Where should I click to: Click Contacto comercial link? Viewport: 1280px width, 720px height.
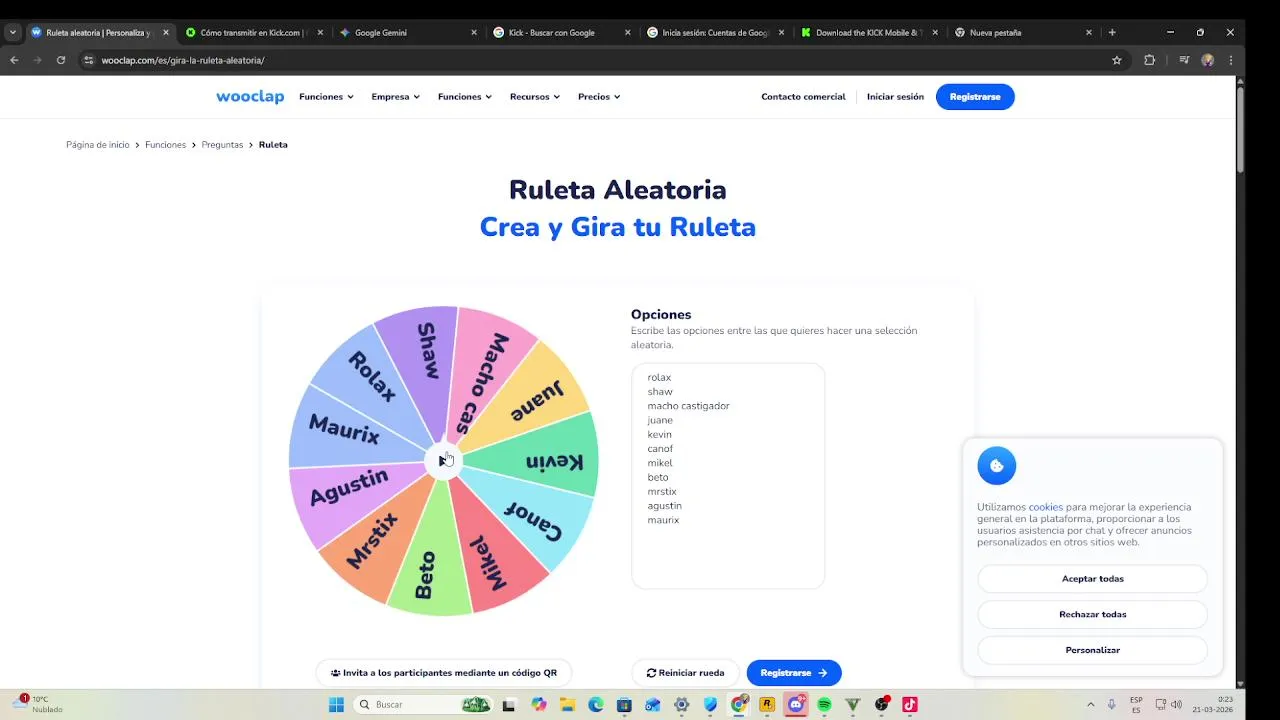803,97
